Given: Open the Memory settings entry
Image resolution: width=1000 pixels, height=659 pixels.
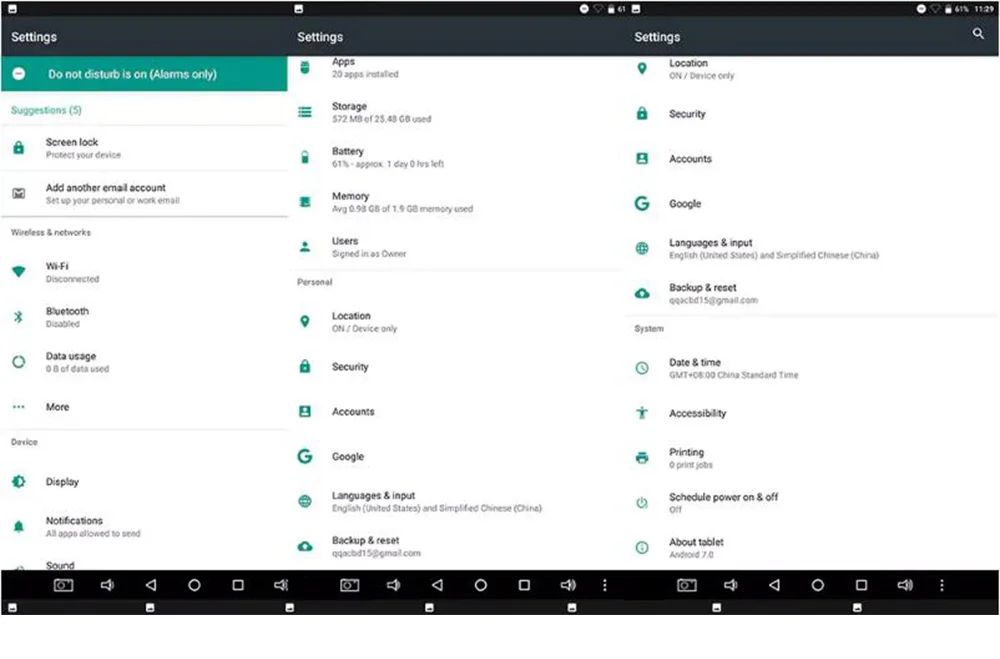Looking at the screenshot, I should [x=456, y=202].
